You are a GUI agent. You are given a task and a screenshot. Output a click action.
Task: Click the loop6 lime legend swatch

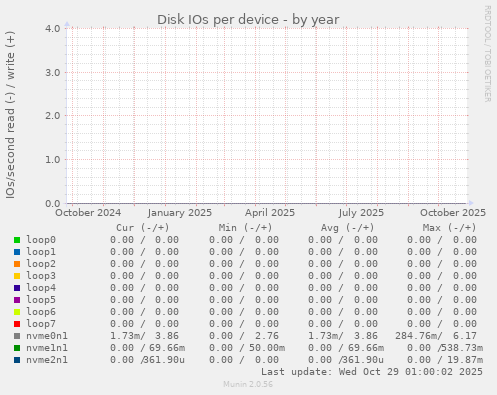tap(17, 312)
